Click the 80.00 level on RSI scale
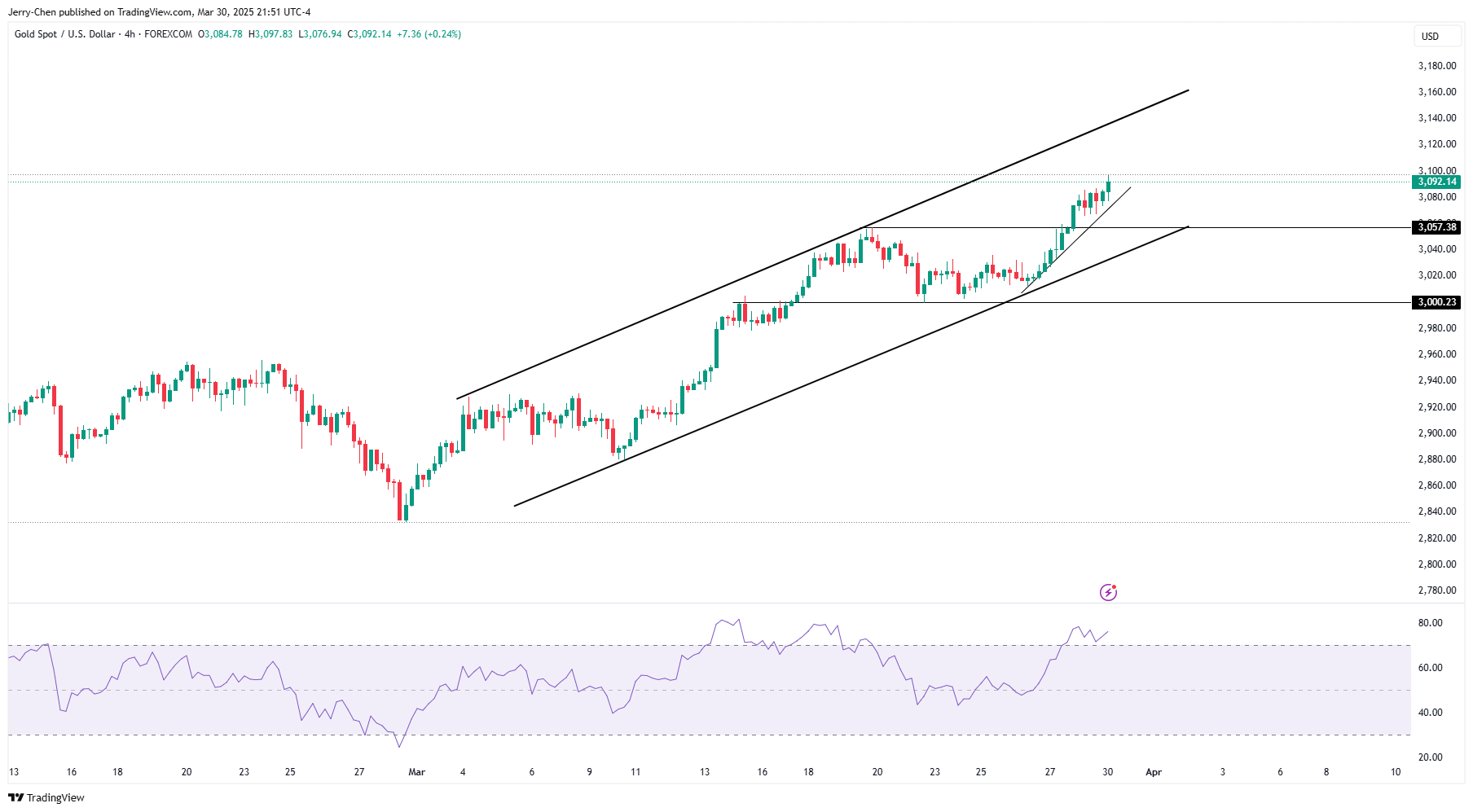The width and height of the screenshot is (1473, 812). coord(1430,623)
